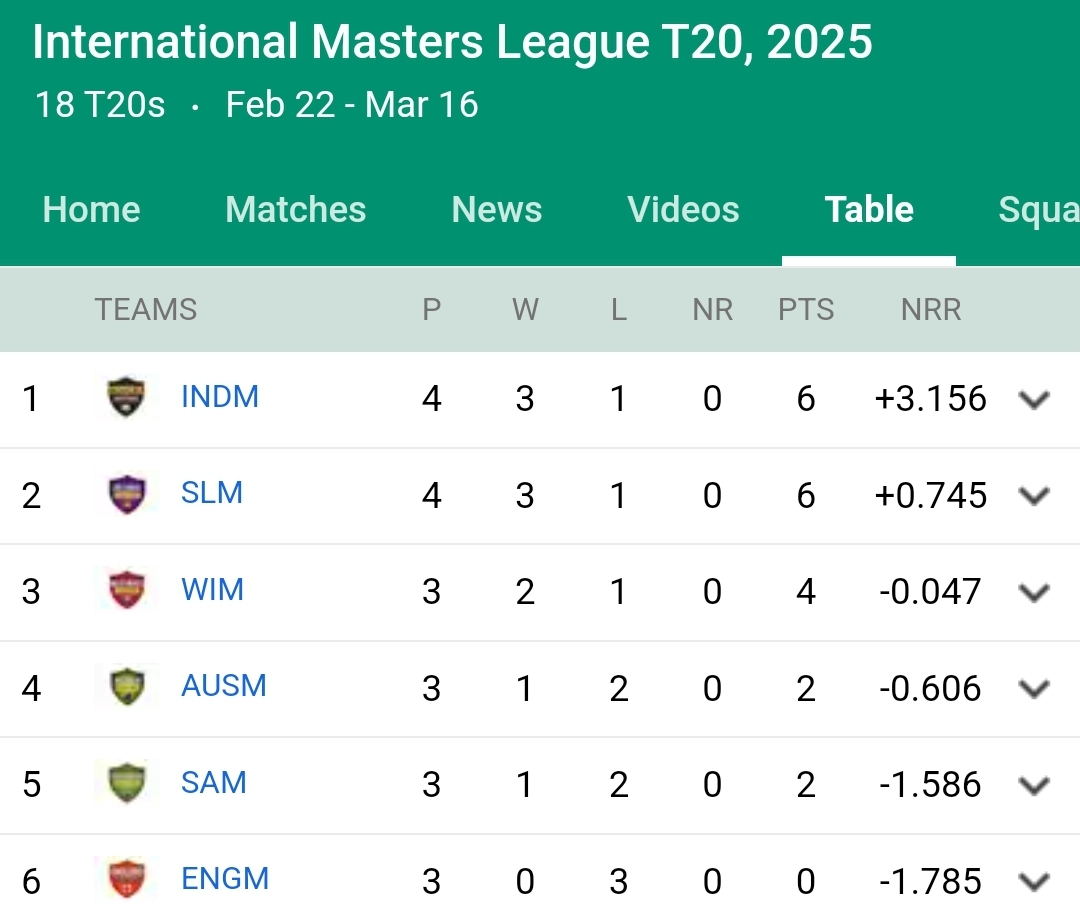The width and height of the screenshot is (1080, 918).
Task: Click the INDM team shield logo
Action: [127, 397]
